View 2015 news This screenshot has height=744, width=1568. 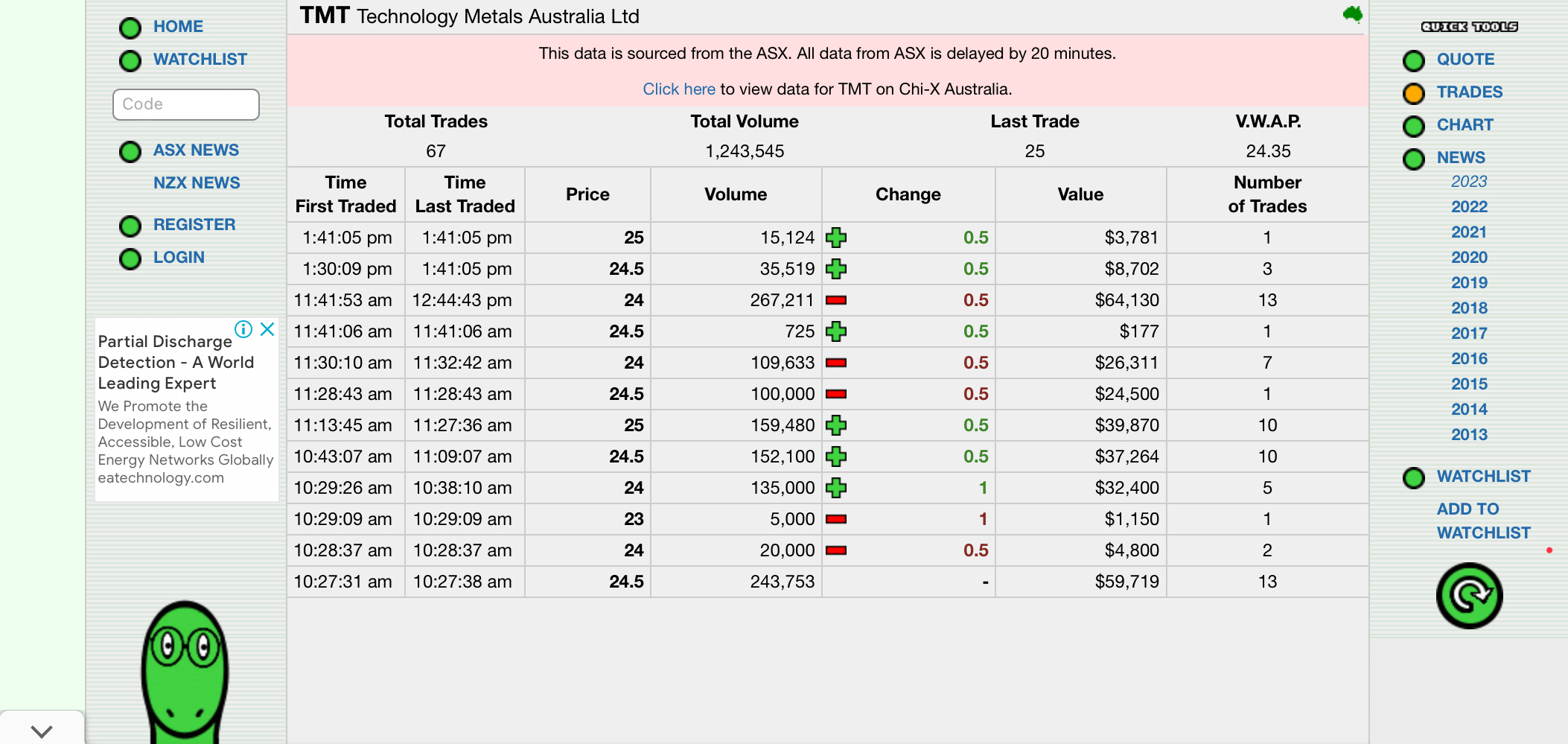point(1469,384)
